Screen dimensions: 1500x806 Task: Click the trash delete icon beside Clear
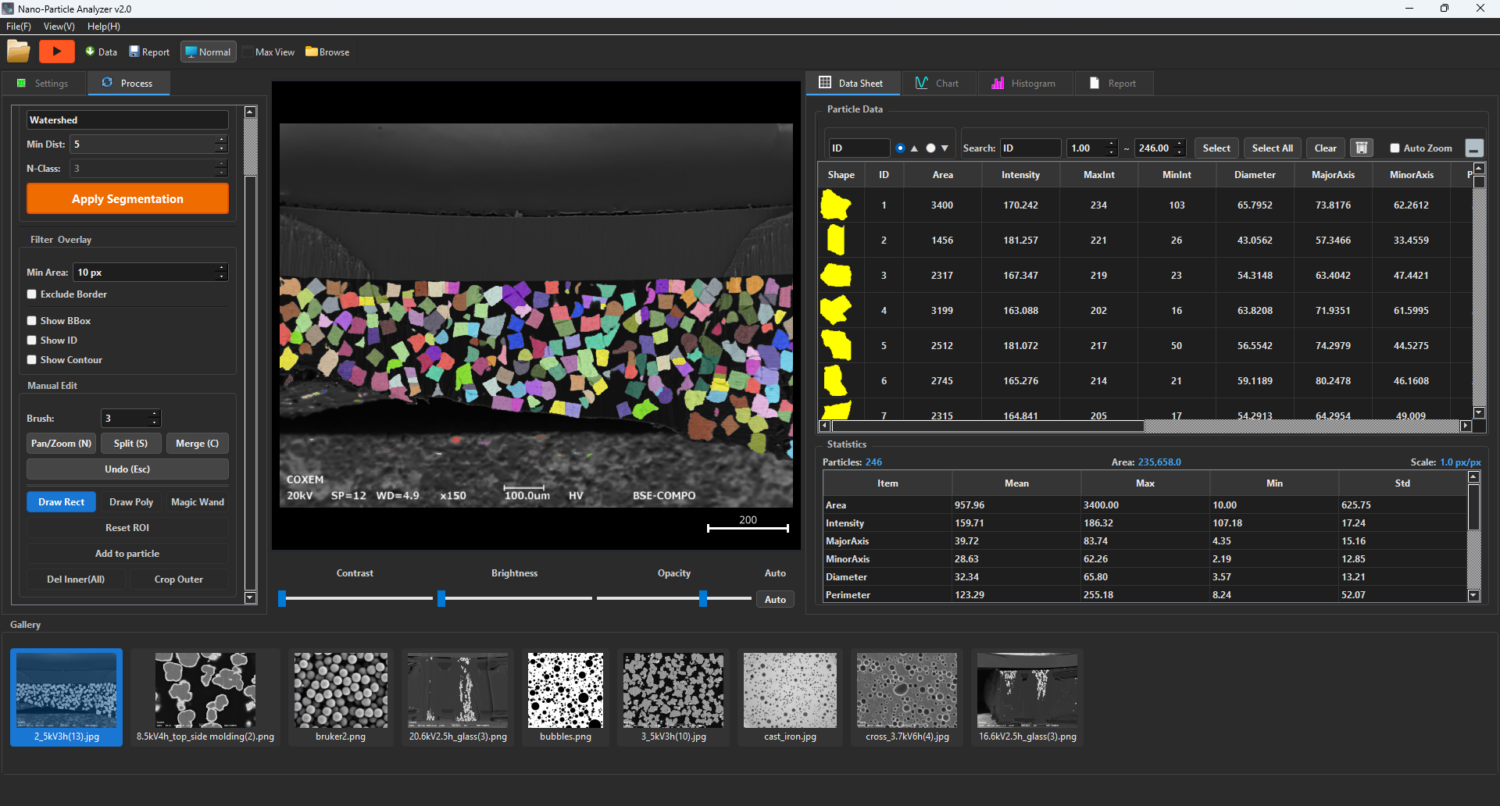click(x=1361, y=148)
